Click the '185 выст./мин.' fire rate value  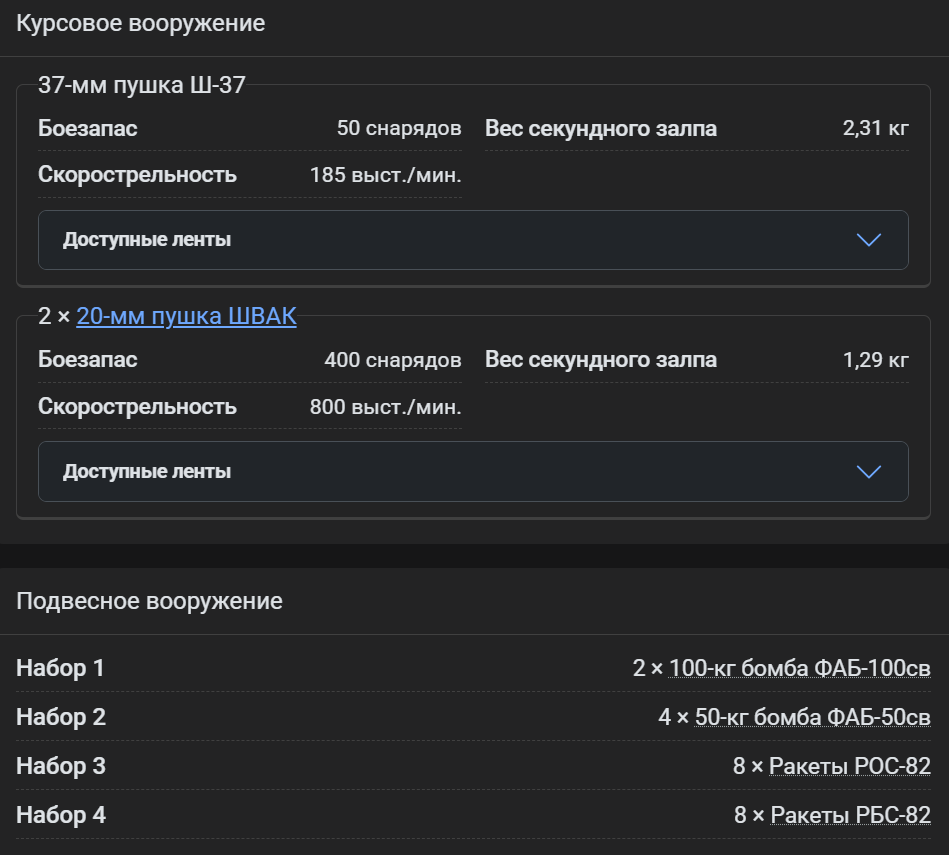click(385, 175)
